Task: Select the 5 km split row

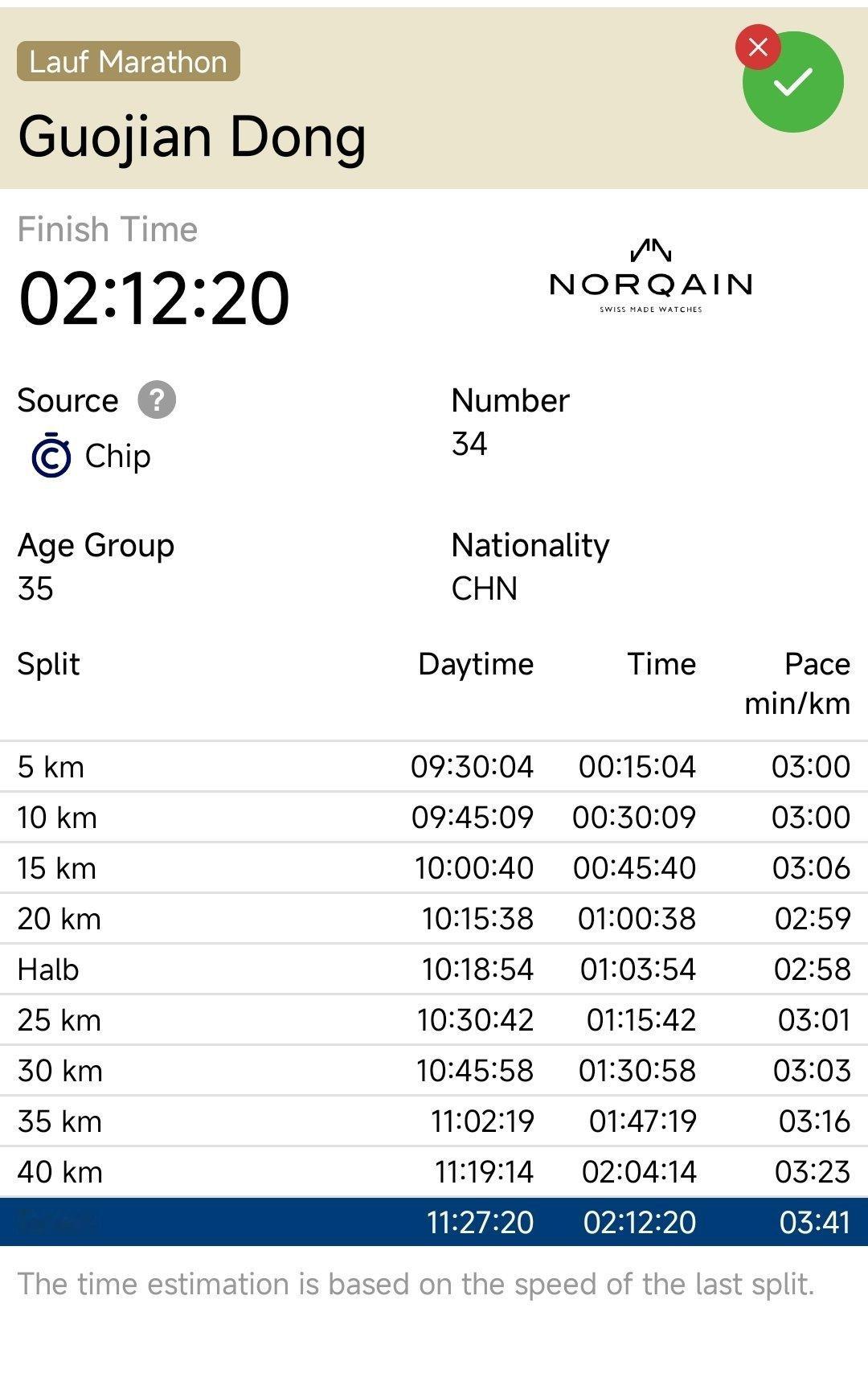Action: coord(434,766)
